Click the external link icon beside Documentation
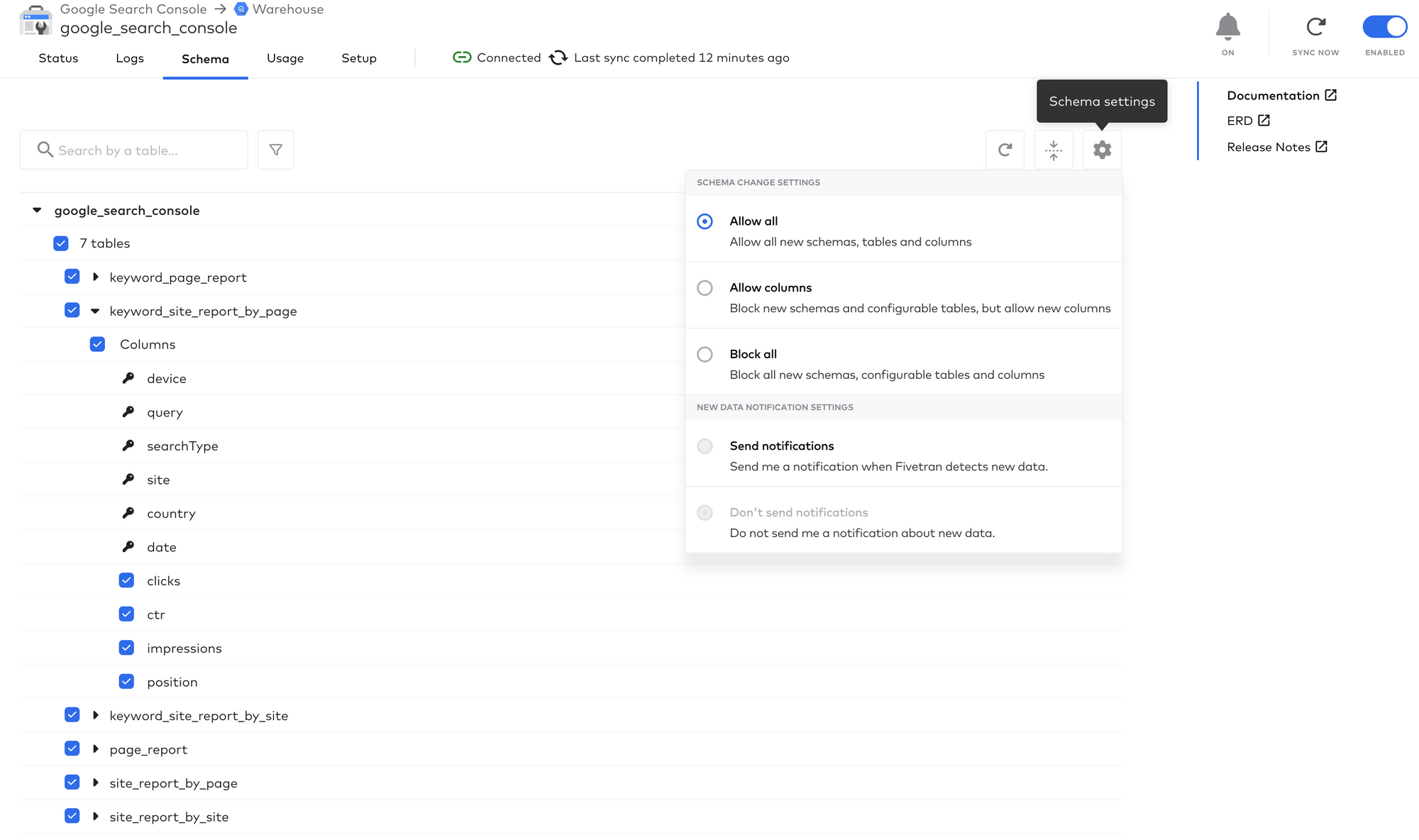1419x840 pixels. click(1331, 95)
